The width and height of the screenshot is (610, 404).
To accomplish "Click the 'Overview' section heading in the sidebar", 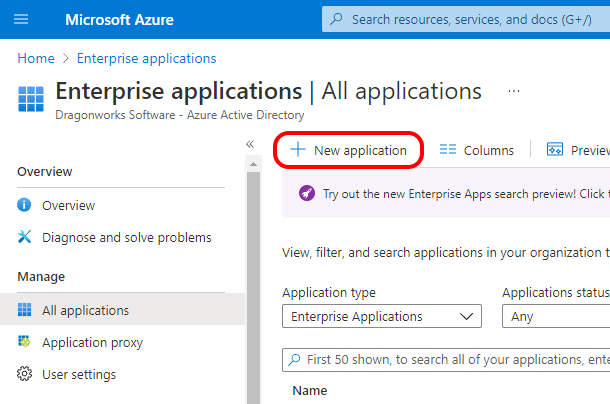I will (45, 172).
